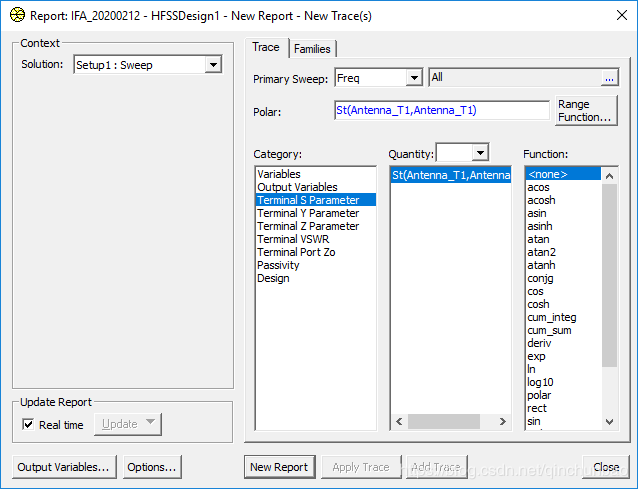Click the Function list scroll-up arrow
The height and width of the screenshot is (489, 638).
click(x=610, y=176)
